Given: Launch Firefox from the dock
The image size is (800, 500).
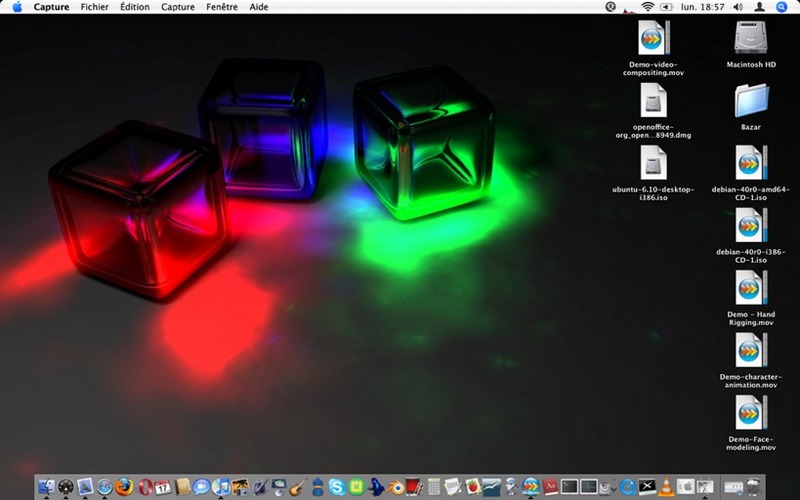Looking at the screenshot, I should point(124,487).
